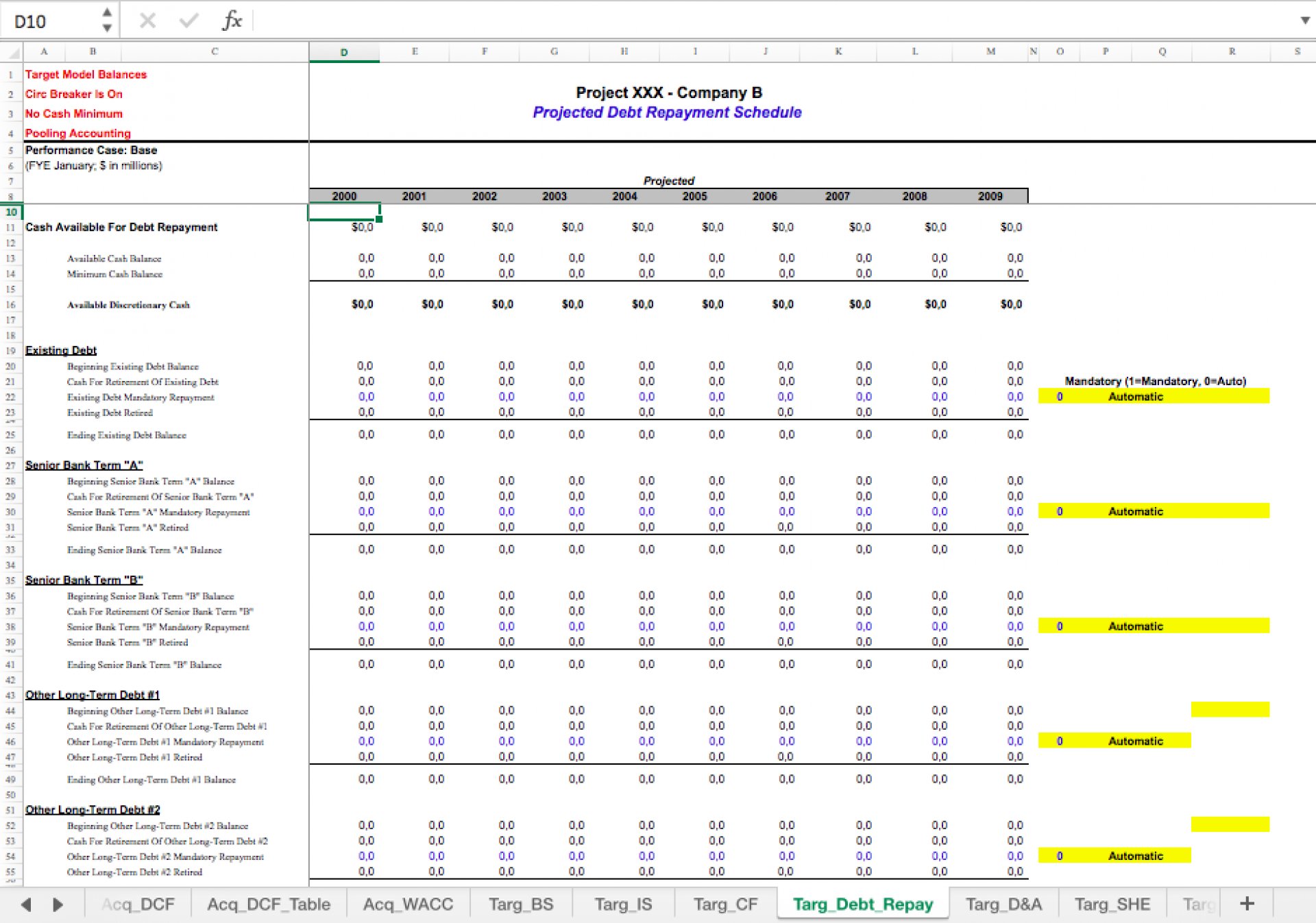
Task: Click 'Projected Debt Repayment Schedule' subtitle
Action: click(667, 112)
